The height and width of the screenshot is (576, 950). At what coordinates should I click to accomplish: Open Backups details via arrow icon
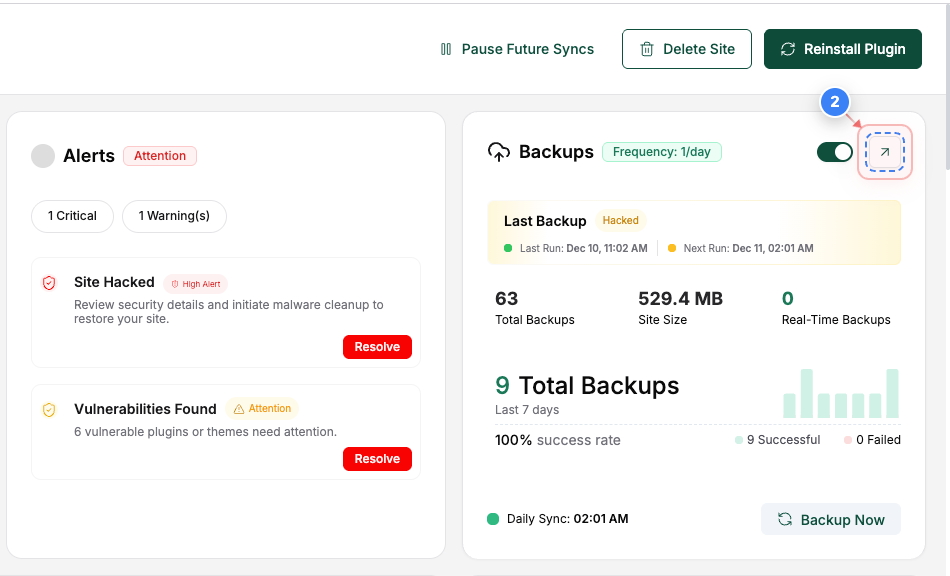[x=884, y=152]
